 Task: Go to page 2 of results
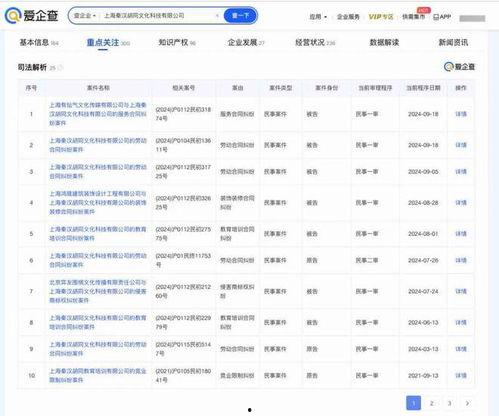pyautogui.click(x=431, y=403)
